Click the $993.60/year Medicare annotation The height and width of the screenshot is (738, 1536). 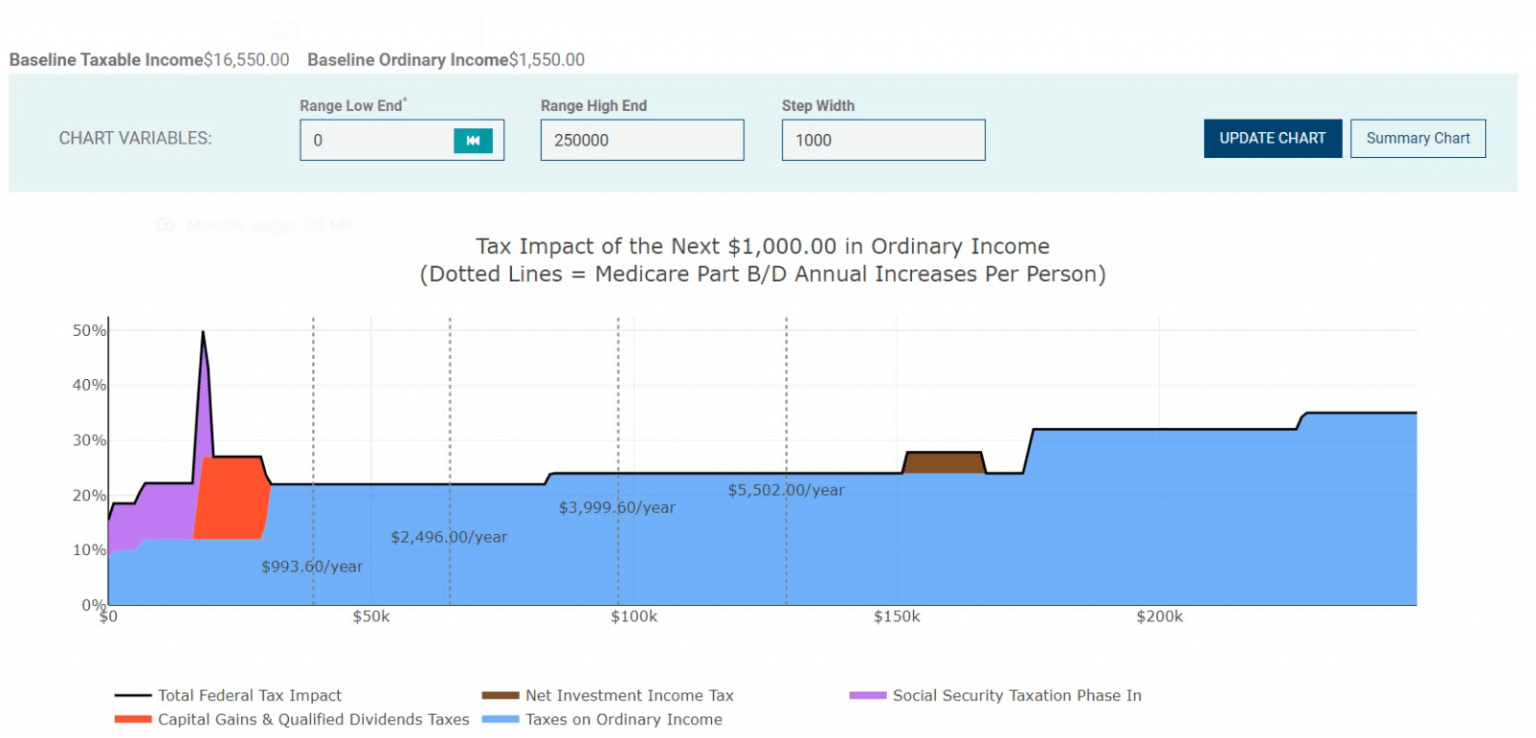coord(312,567)
